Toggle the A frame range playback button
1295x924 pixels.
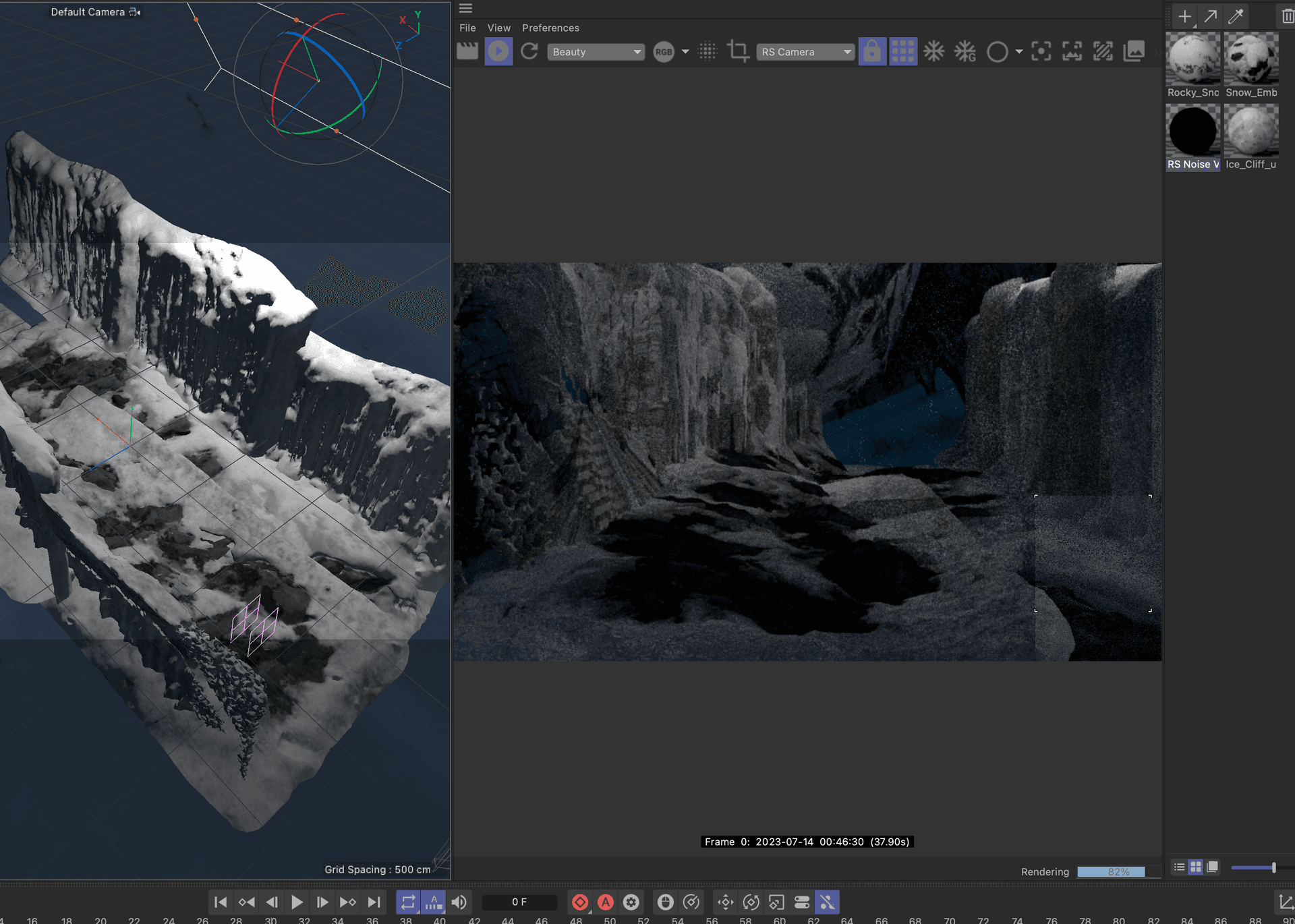pyautogui.click(x=434, y=902)
